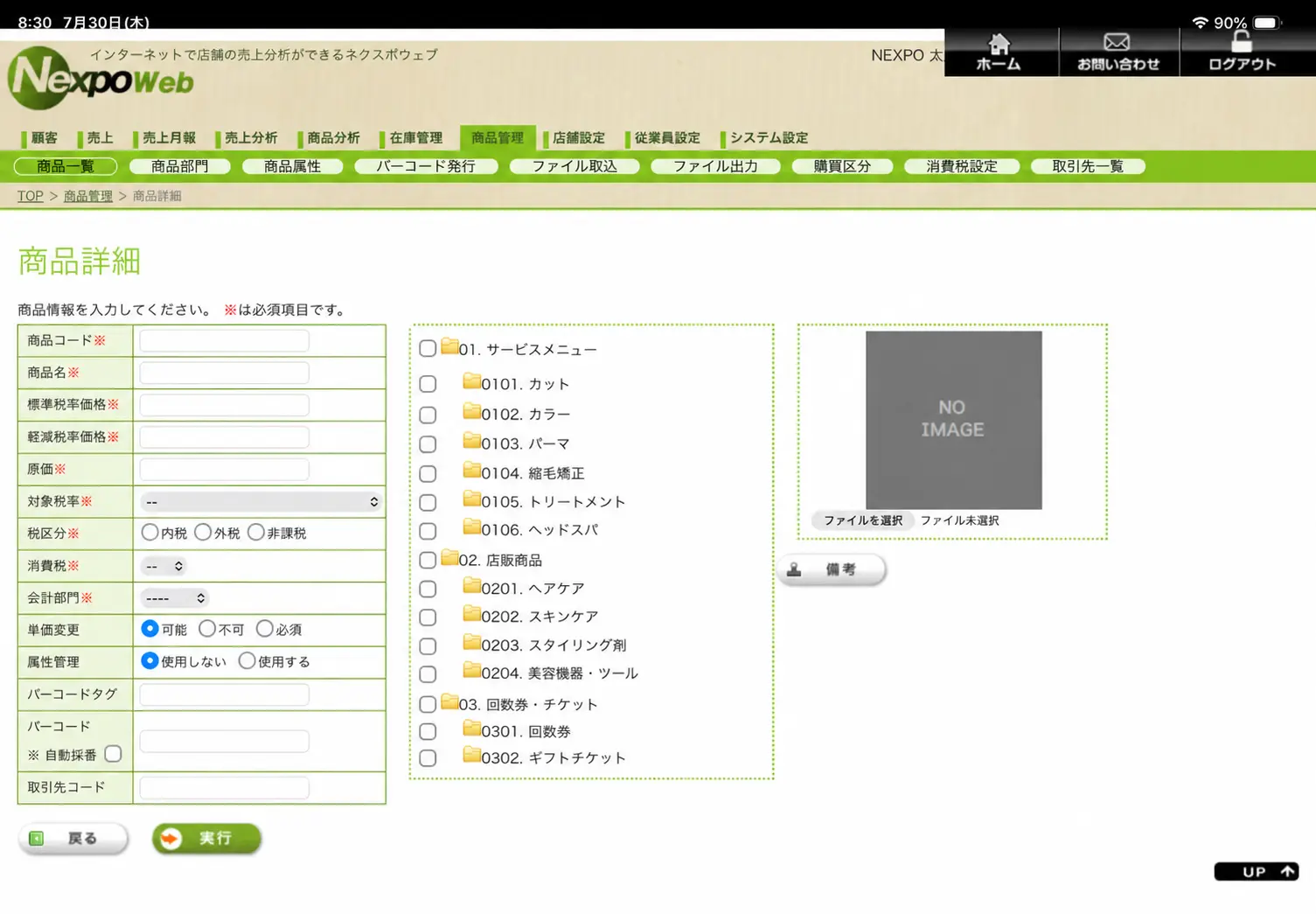
Task: Click the folder icon for 03. 回数券・チケット
Action: (x=449, y=701)
